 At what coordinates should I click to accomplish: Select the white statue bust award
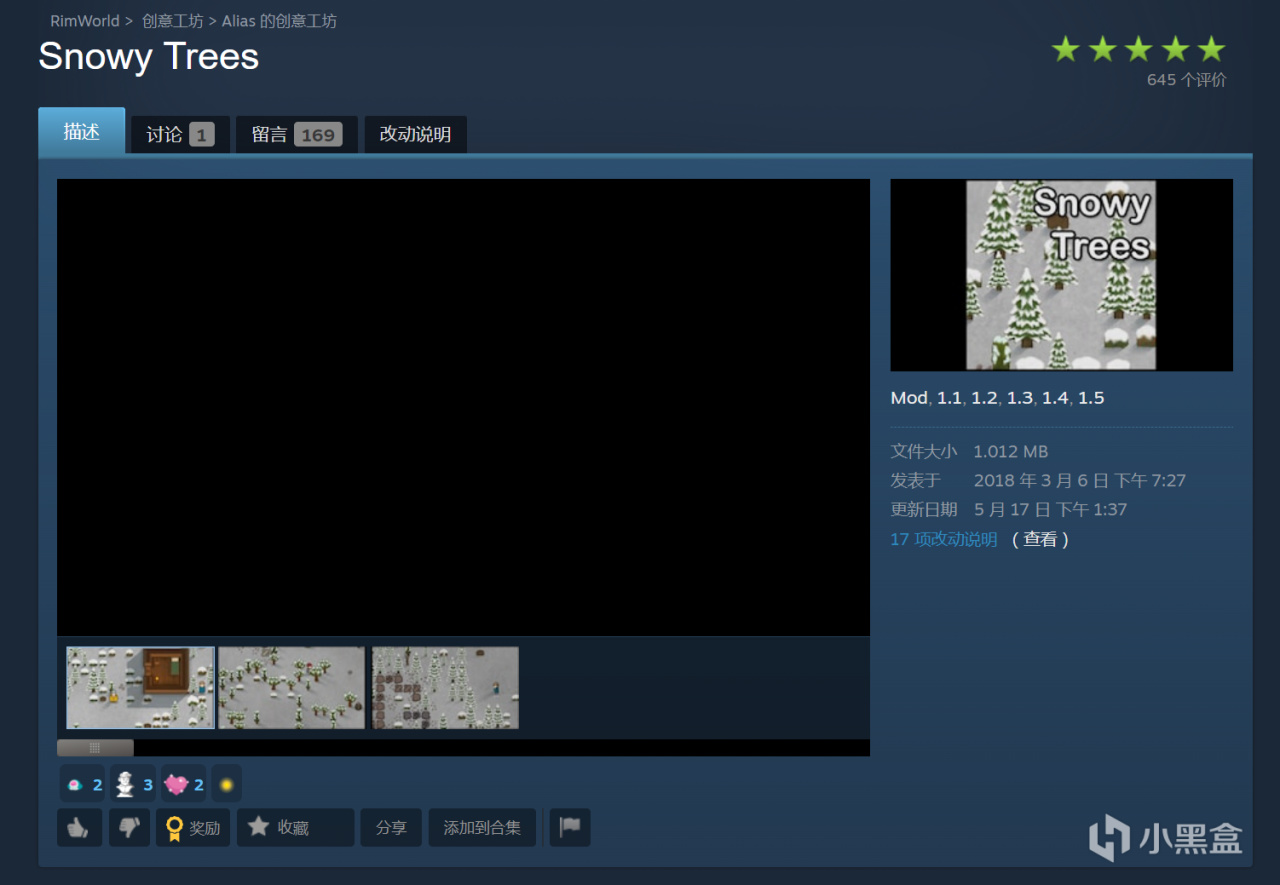[132, 785]
